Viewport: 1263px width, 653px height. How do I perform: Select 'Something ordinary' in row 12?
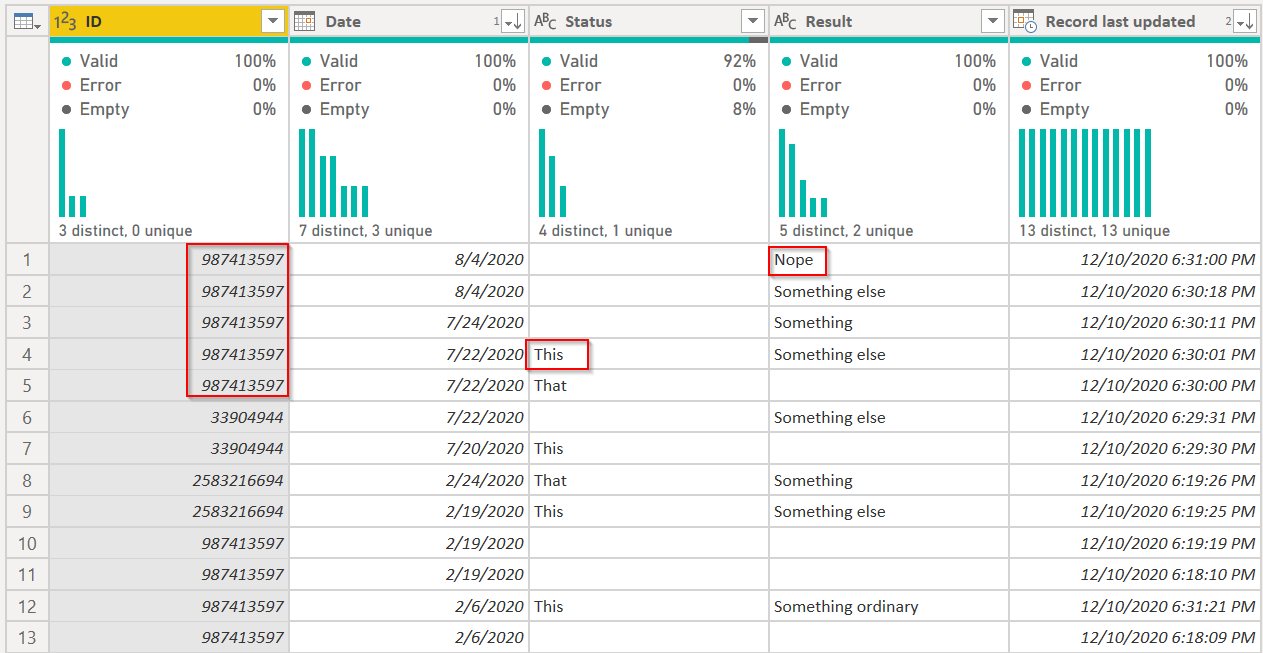coord(889,607)
